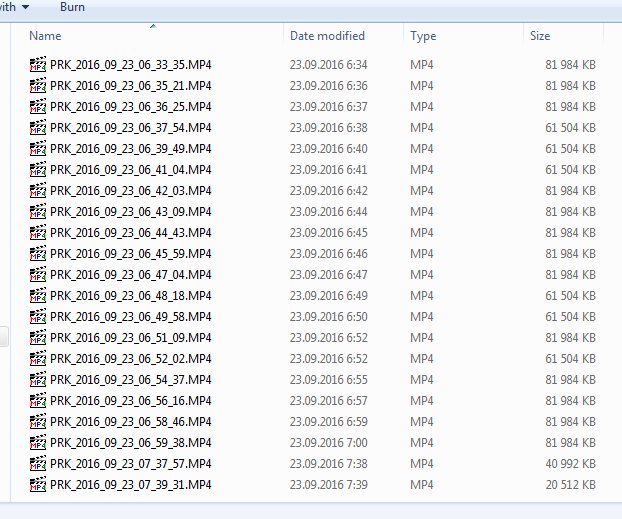The height and width of the screenshot is (519, 622).
Task: Click file icon of PRK_2016_09_23_06_41_04.MP4
Action: [38, 169]
